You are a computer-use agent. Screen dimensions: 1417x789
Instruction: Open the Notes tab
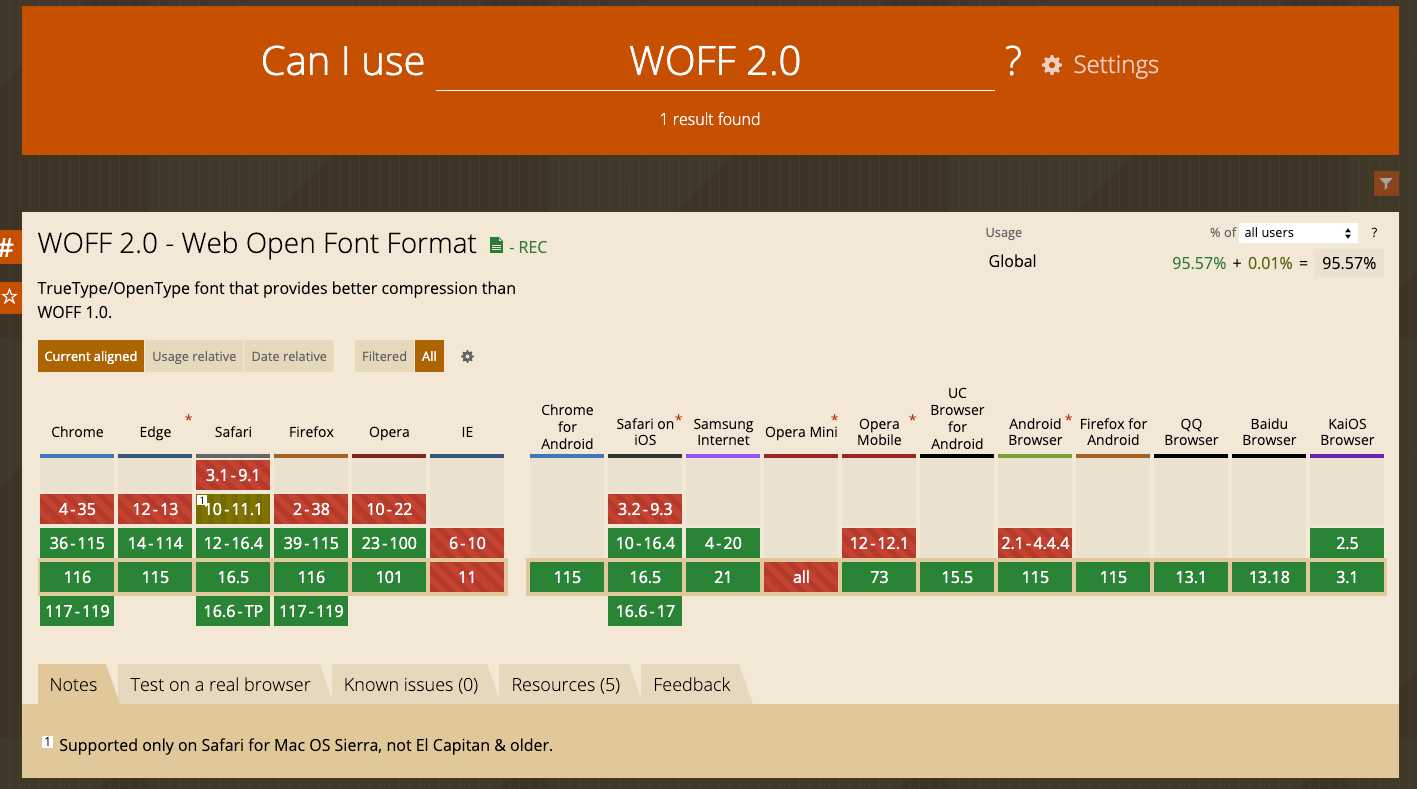pos(74,685)
